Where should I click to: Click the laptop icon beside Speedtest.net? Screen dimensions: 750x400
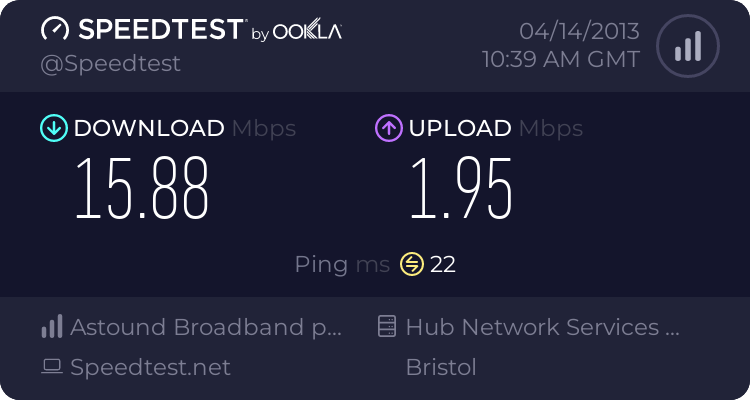point(52,368)
